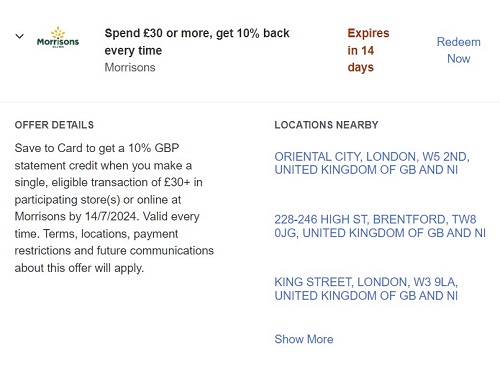
Task: Click the grey Morrisons merchant name under the title
Action: tap(130, 67)
